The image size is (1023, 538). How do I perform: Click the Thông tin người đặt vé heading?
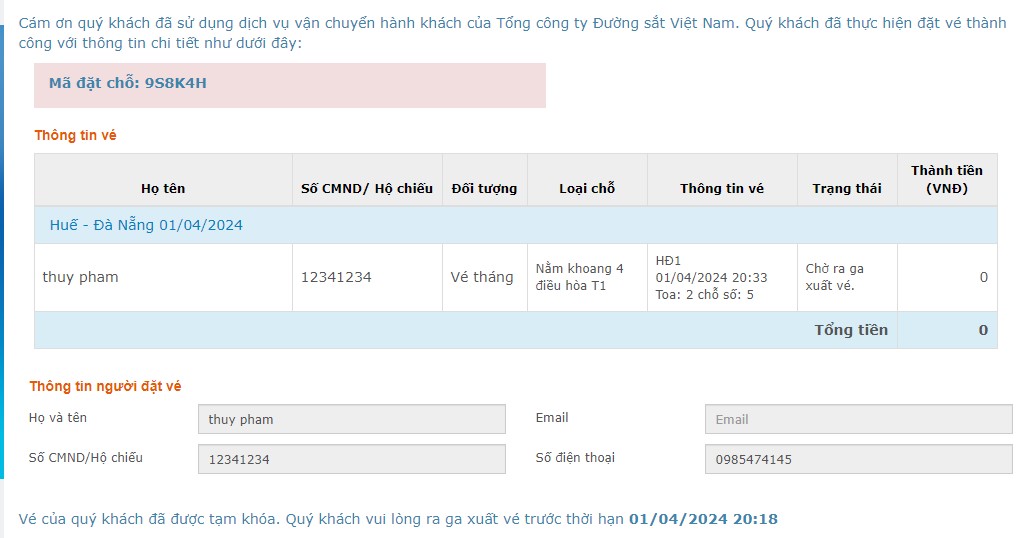[x=105, y=386]
